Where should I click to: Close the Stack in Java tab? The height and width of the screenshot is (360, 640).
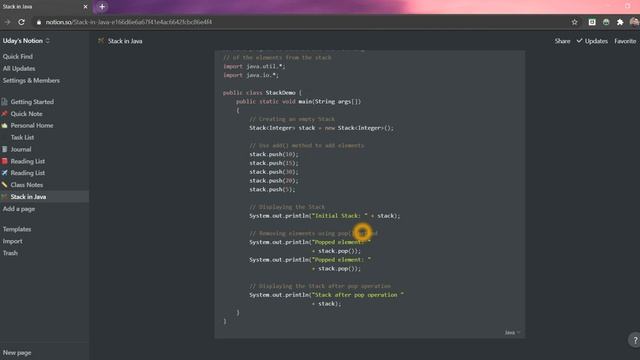[x=85, y=7]
